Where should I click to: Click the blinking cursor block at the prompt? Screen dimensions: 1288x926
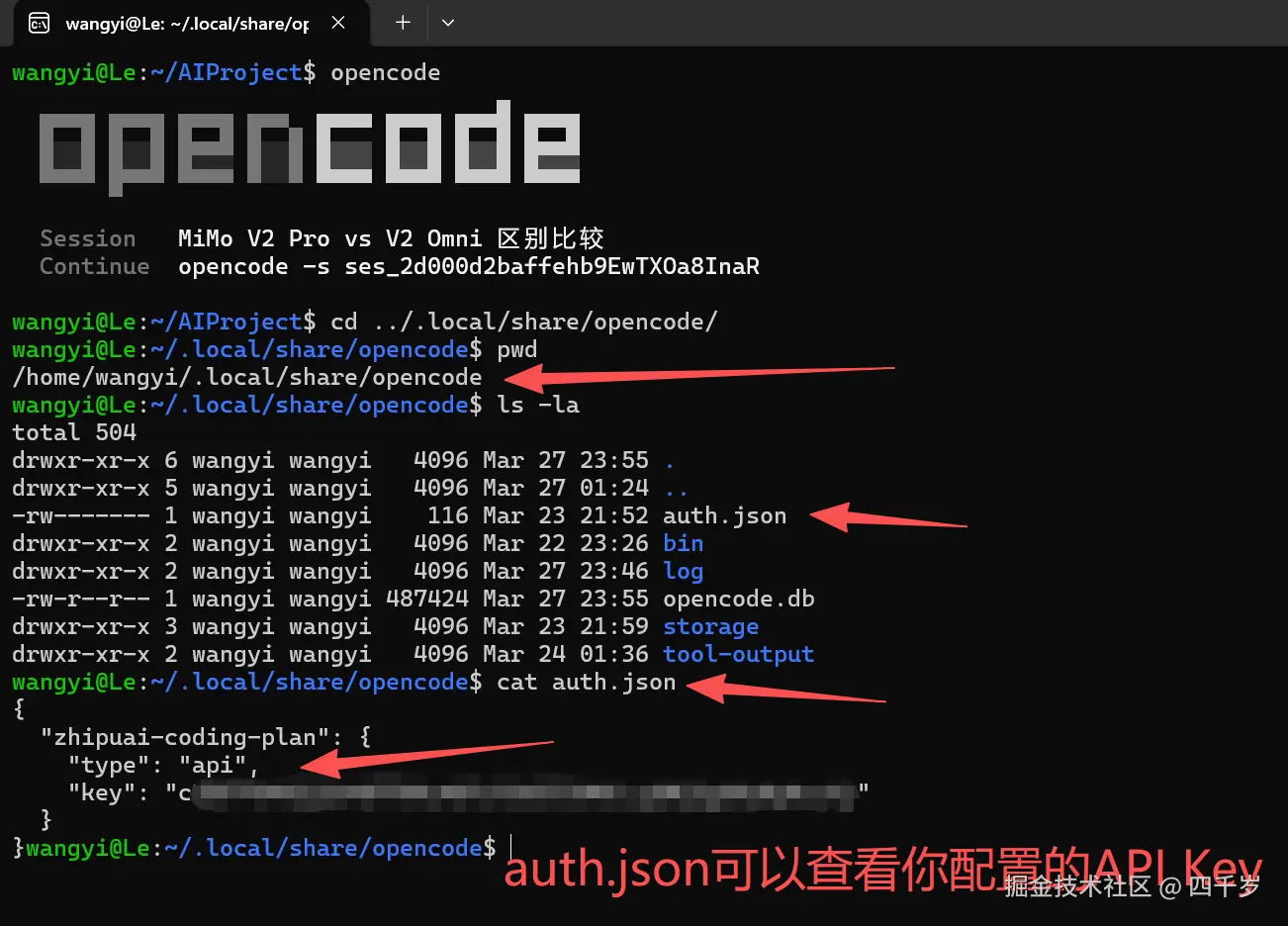tap(509, 847)
